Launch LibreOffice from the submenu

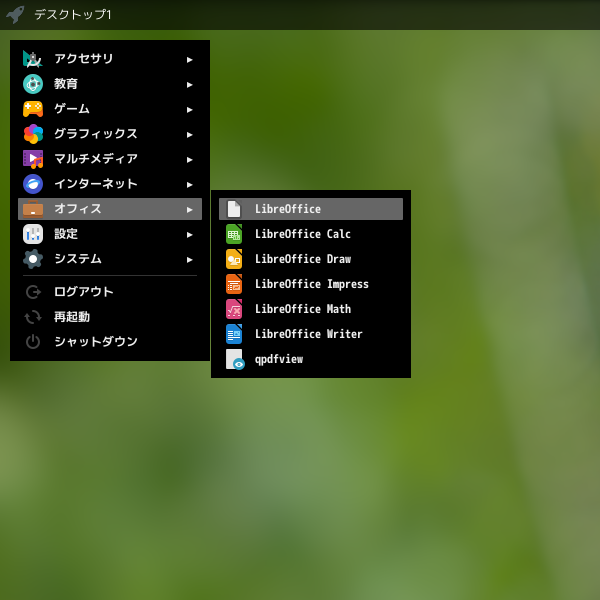tap(311, 209)
